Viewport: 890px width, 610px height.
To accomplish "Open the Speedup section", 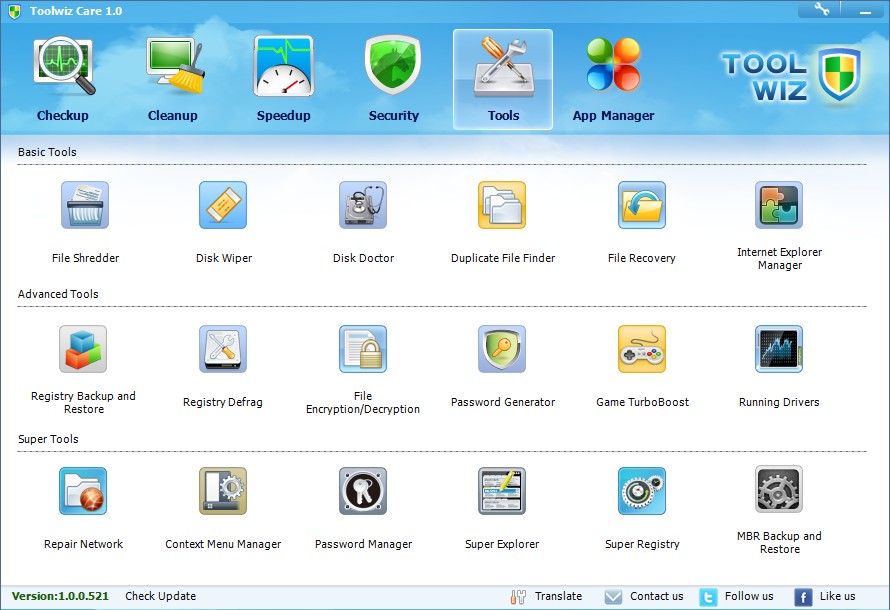I will 284,79.
